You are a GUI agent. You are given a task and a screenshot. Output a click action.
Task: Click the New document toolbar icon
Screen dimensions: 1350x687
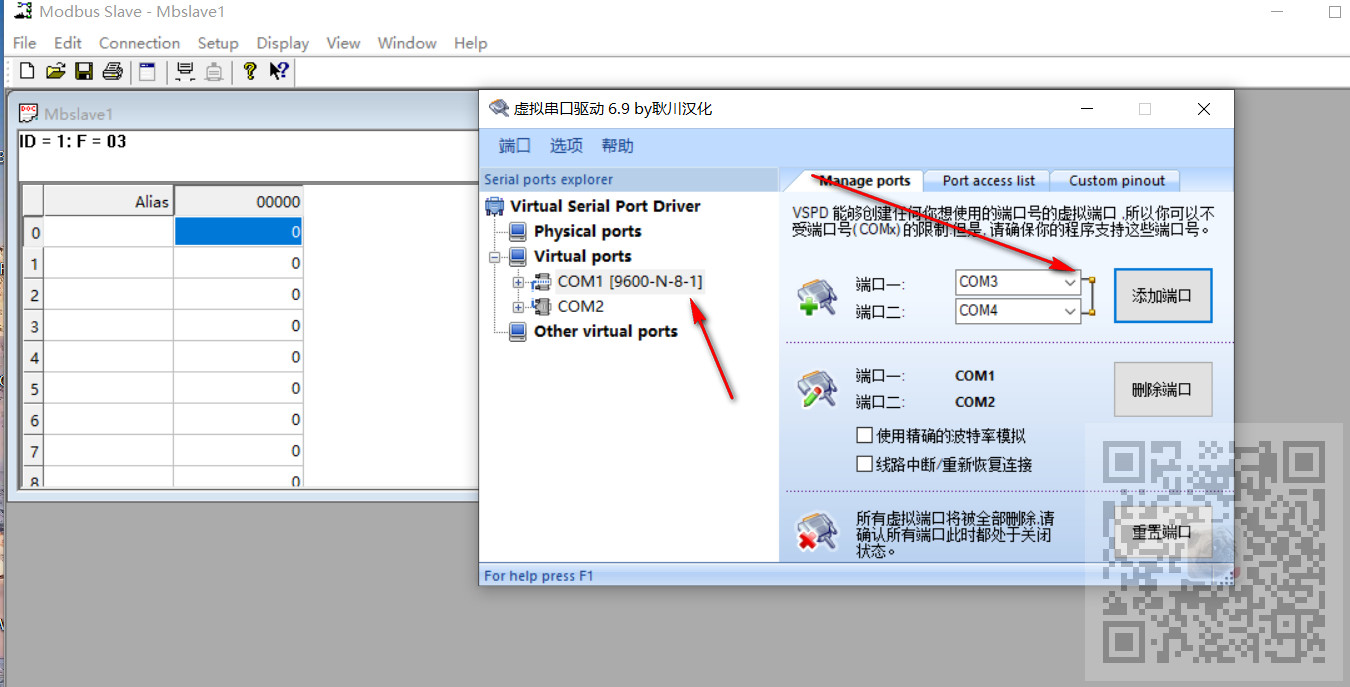pyautogui.click(x=27, y=71)
